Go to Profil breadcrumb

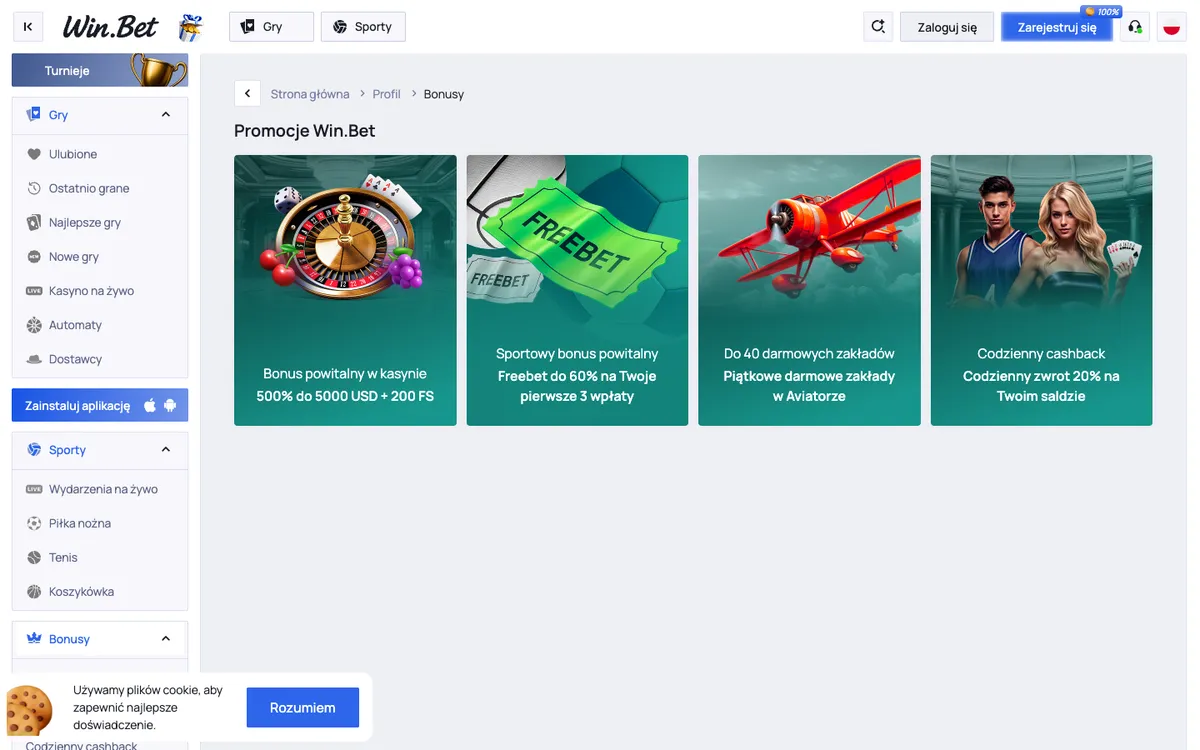[x=386, y=94]
